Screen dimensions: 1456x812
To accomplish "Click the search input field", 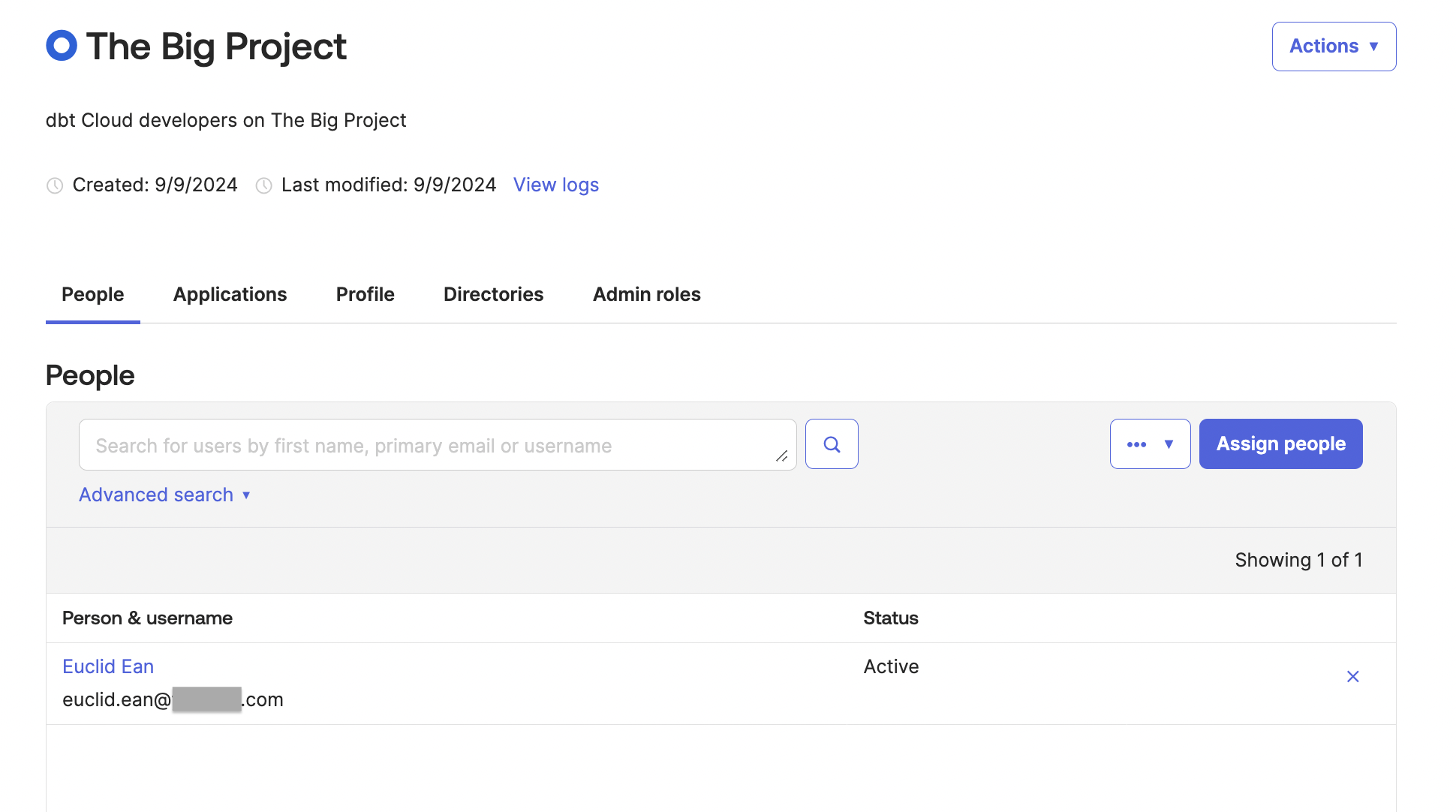I will point(437,444).
